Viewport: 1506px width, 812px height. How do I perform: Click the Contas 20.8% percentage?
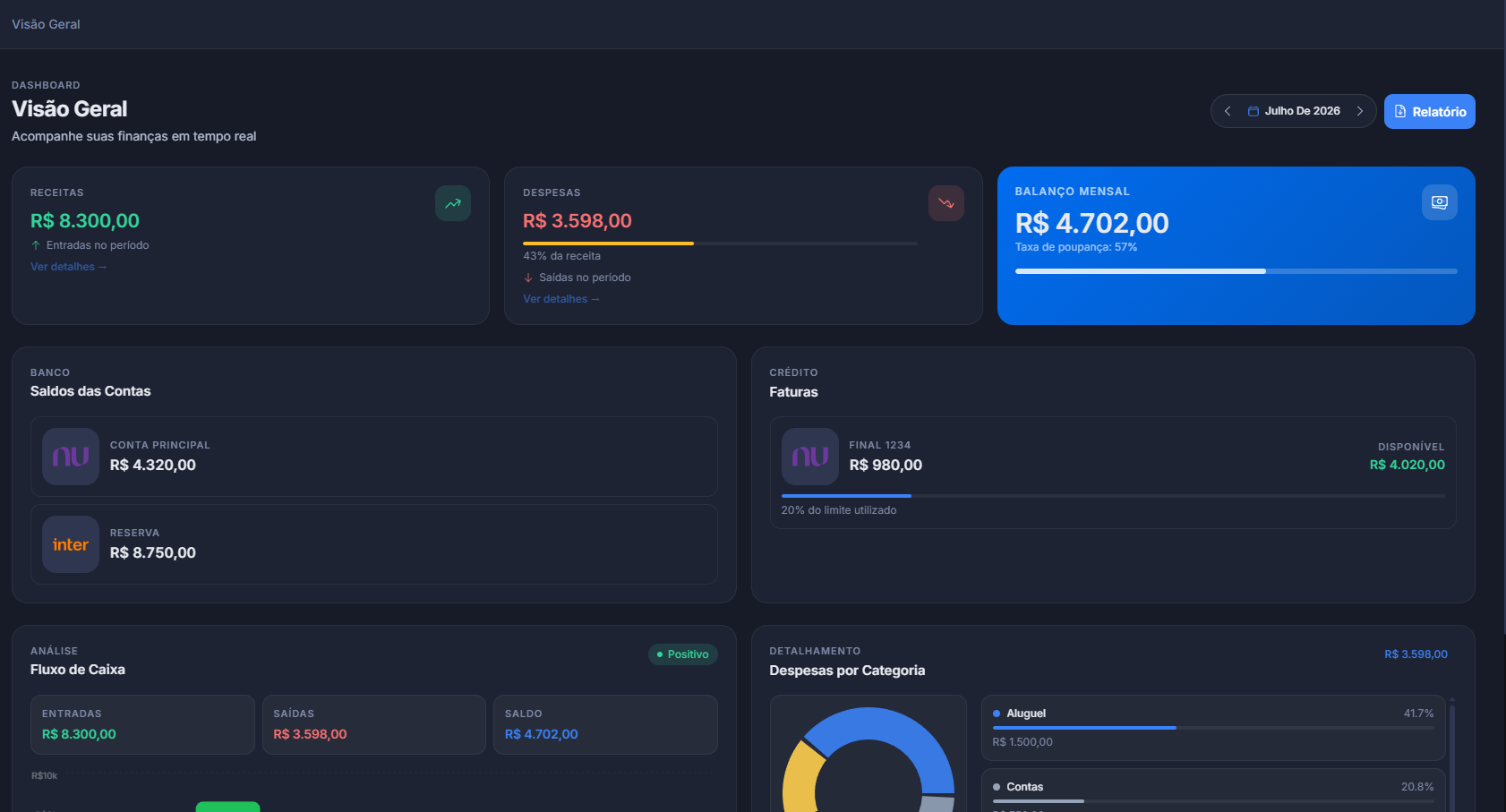(1417, 787)
